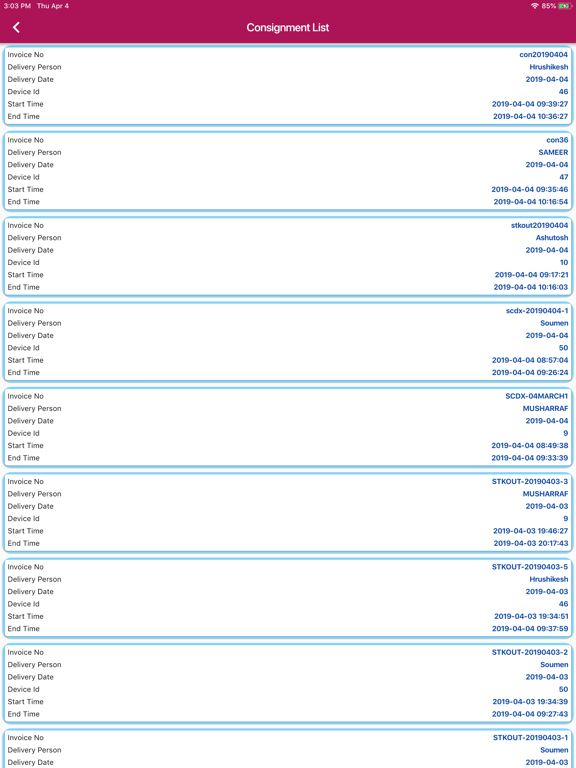Select start time 2019-04-04 08:49:38
The image size is (576, 768).
pos(530,445)
